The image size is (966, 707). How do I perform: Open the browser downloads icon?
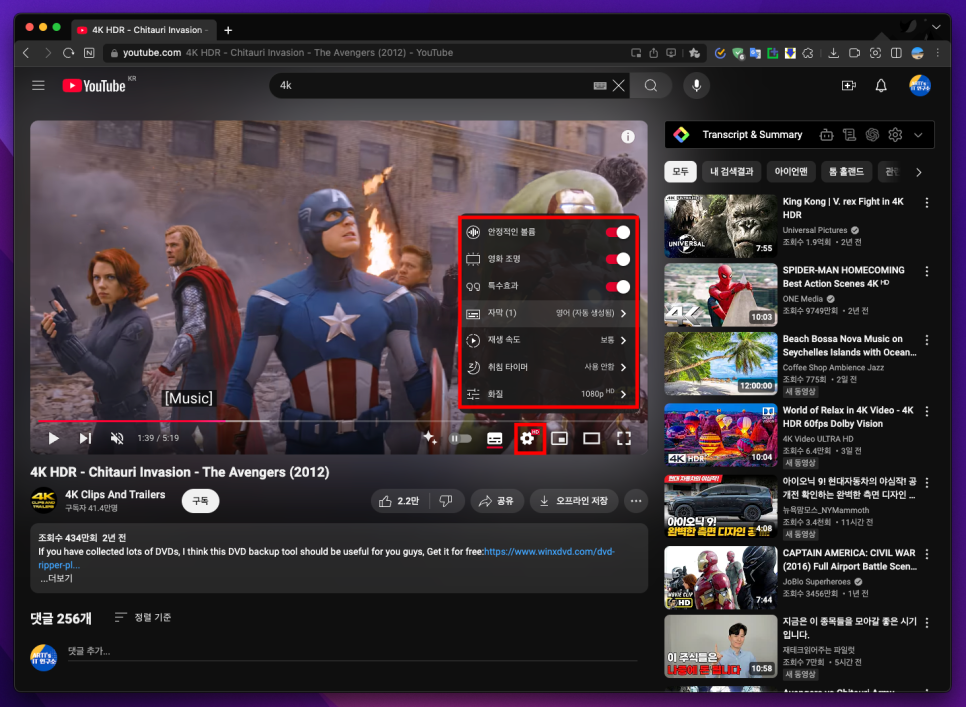[833, 53]
